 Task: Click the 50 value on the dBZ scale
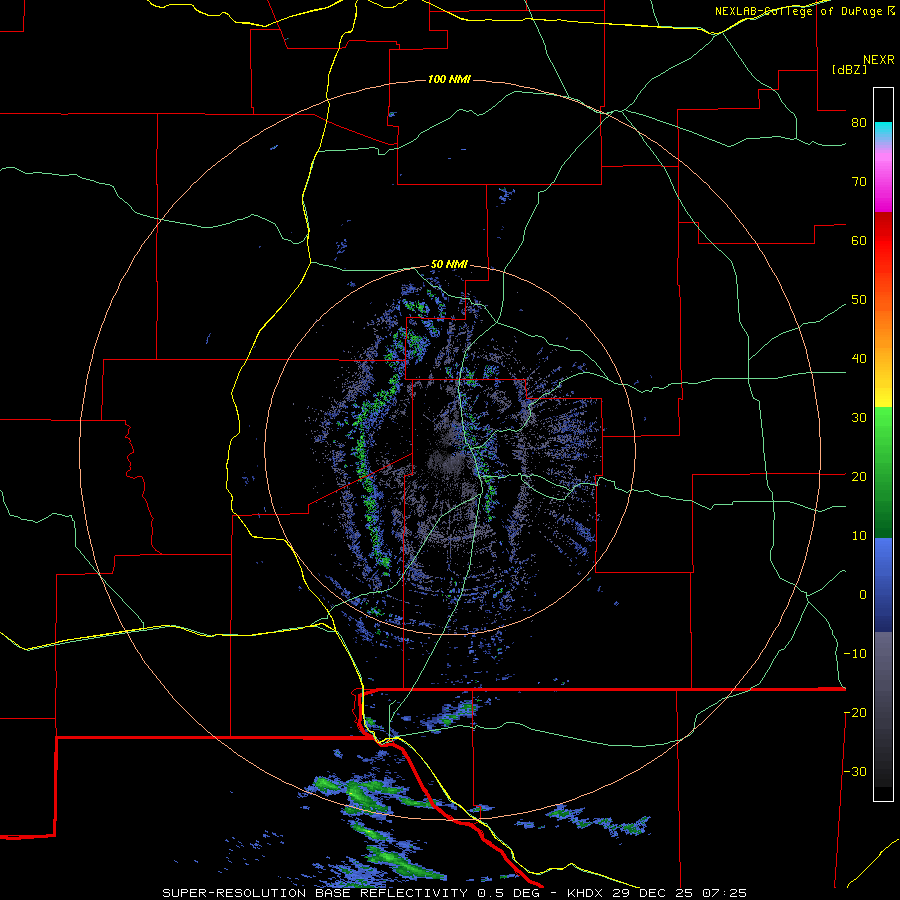coord(859,300)
